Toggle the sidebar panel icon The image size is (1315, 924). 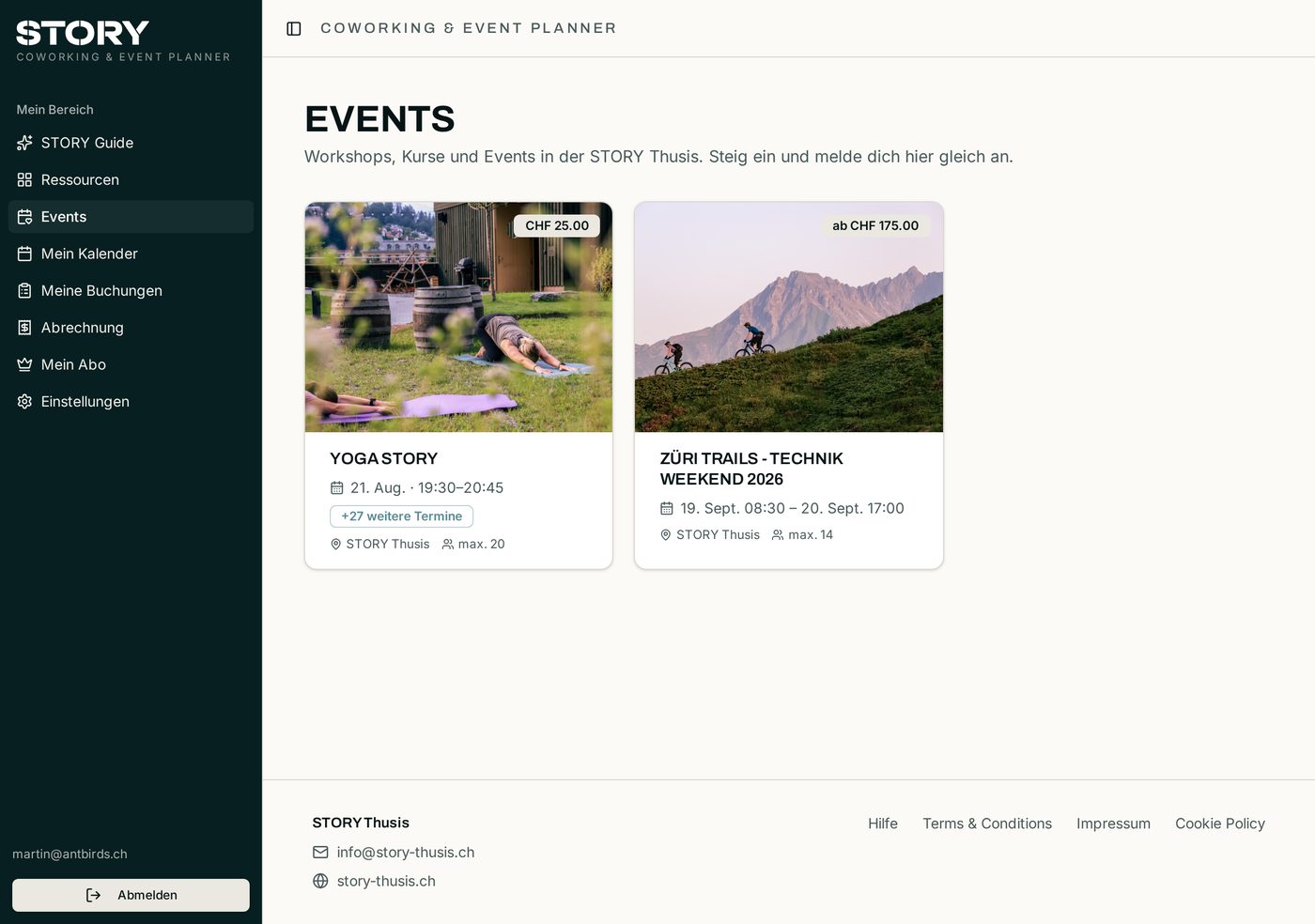(294, 29)
